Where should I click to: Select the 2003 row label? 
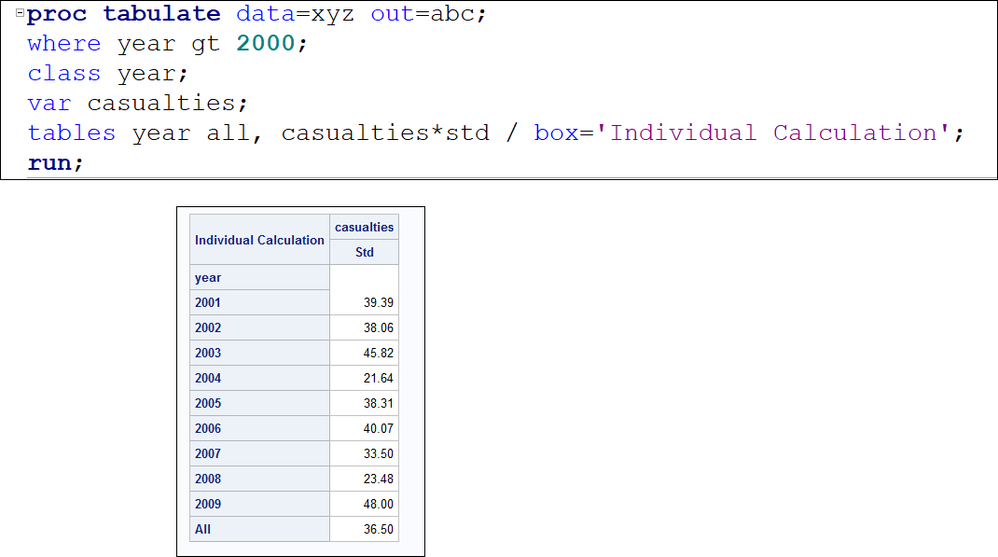(260, 353)
